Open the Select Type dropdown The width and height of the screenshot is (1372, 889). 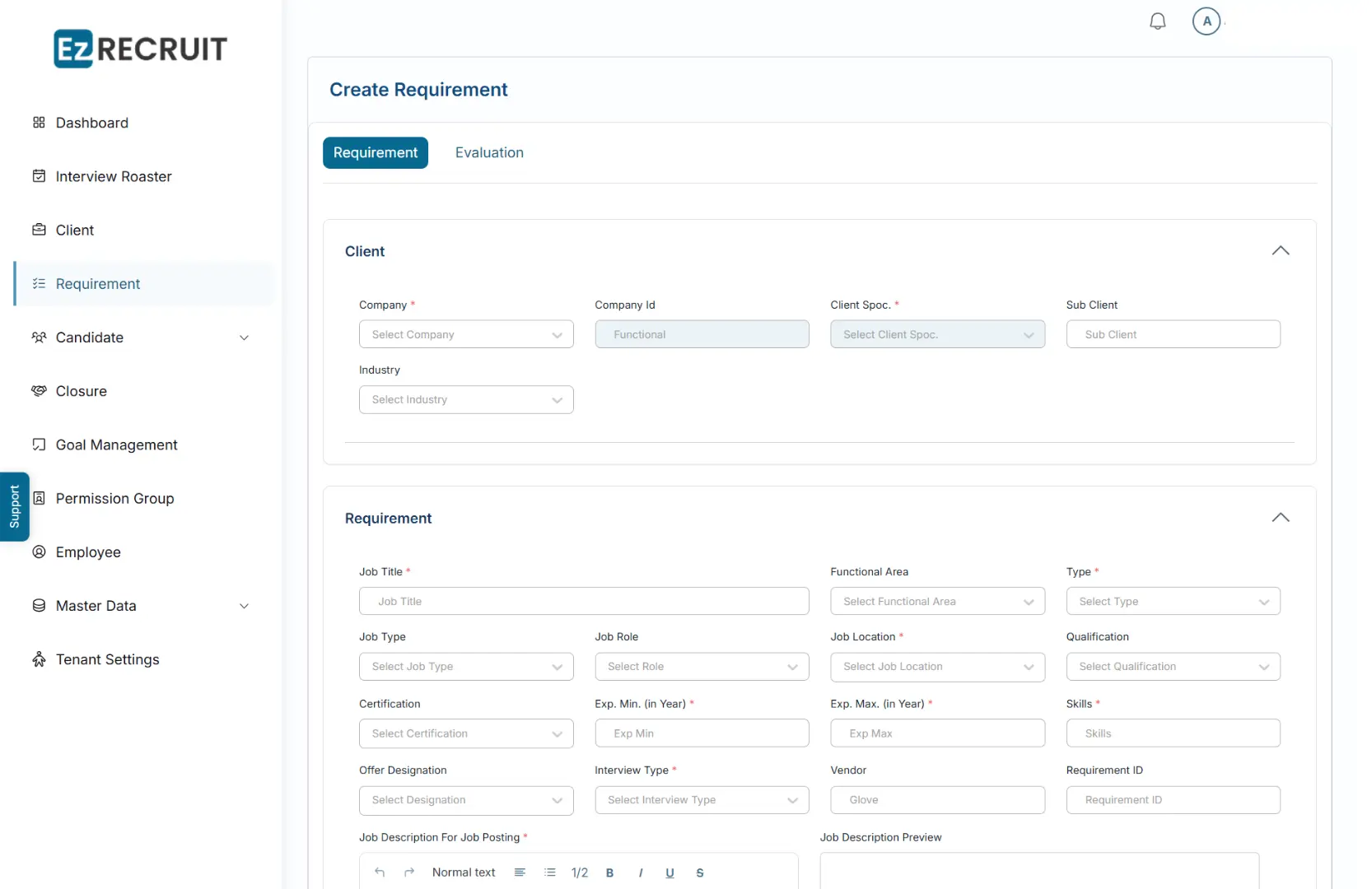tap(1174, 602)
